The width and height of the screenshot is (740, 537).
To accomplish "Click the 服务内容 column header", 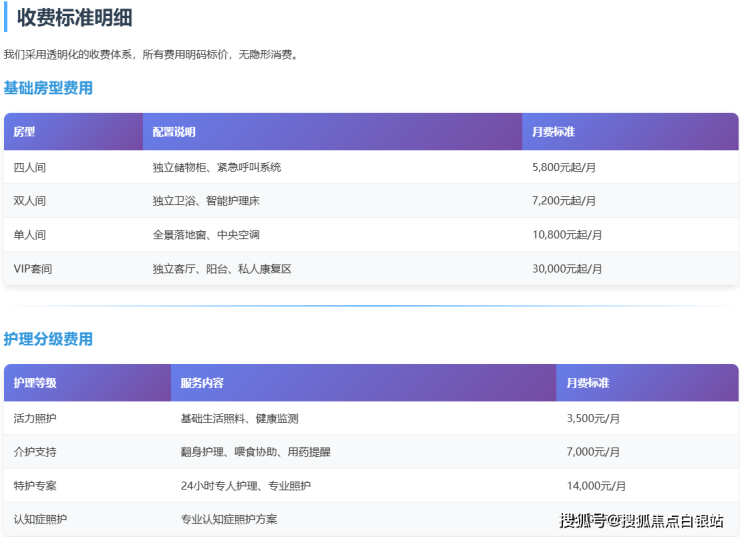I will point(202,383).
